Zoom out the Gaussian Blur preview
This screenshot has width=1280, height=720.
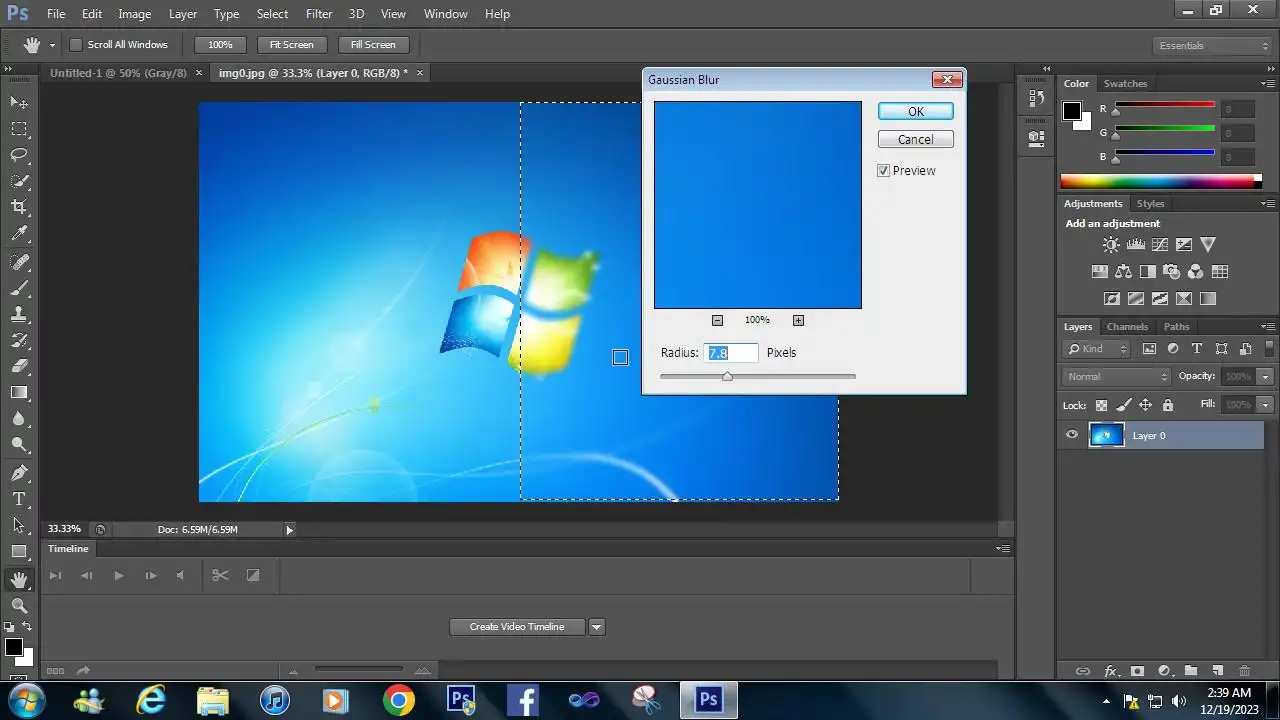click(717, 320)
